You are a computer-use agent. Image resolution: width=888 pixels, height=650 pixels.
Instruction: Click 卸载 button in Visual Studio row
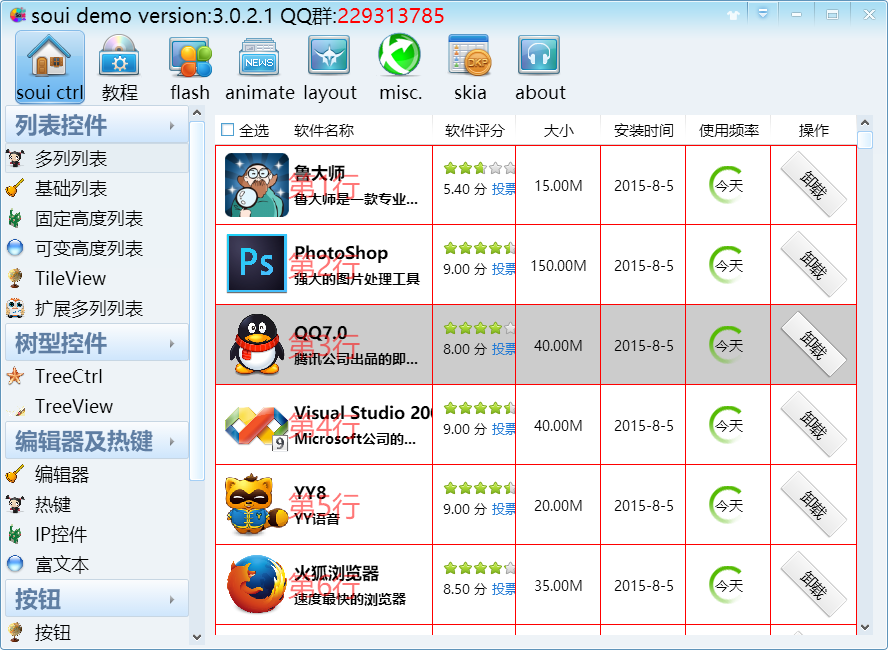[814, 425]
